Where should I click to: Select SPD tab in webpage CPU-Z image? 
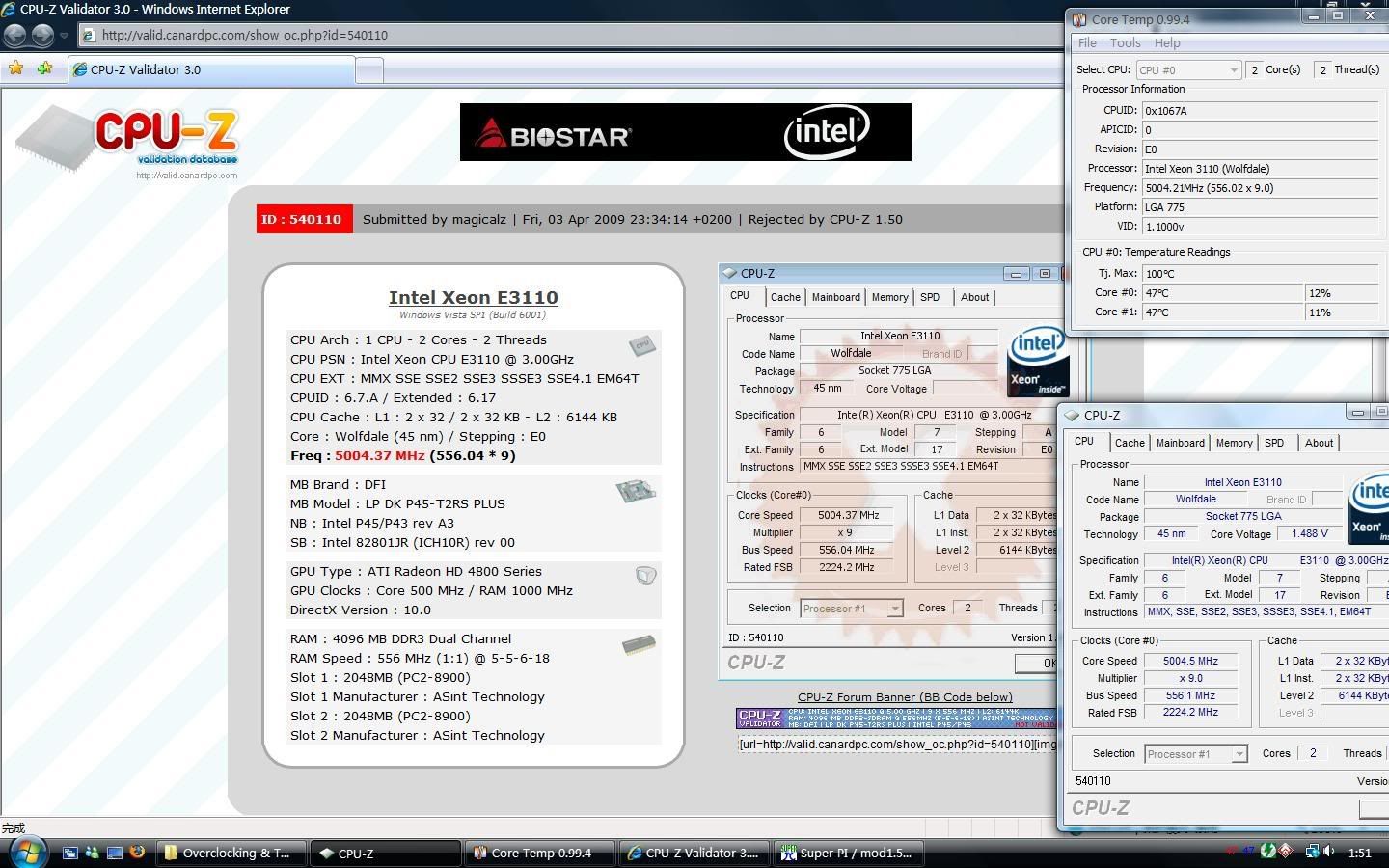pos(930,298)
